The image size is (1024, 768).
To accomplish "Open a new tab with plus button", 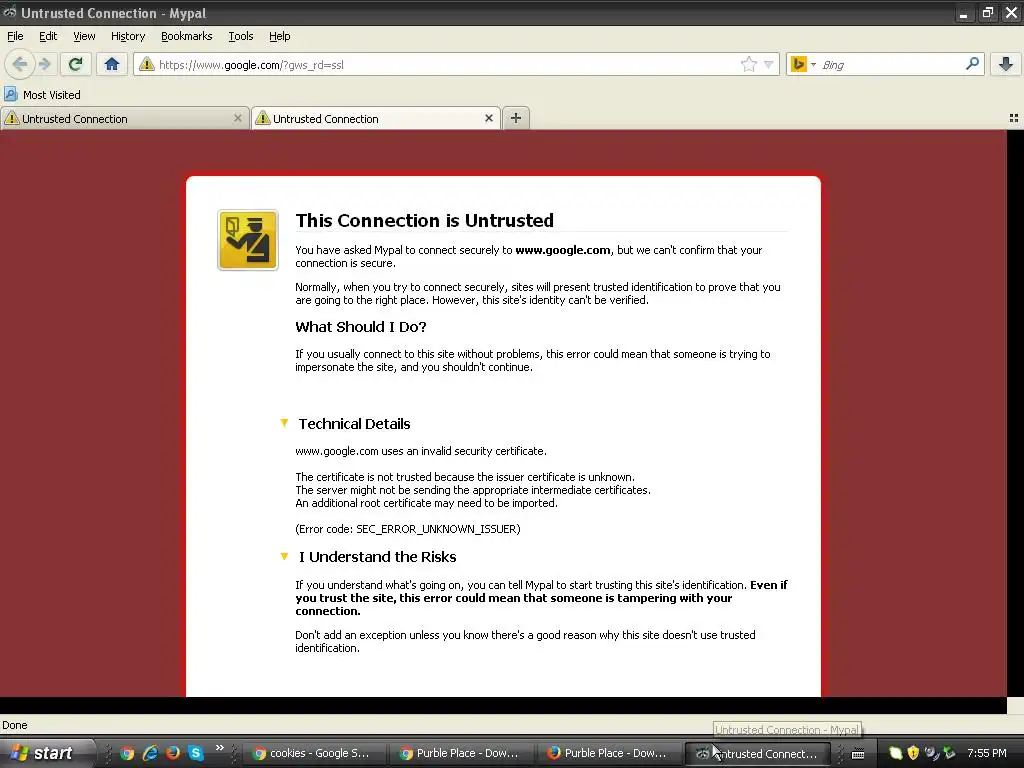I will click(516, 118).
